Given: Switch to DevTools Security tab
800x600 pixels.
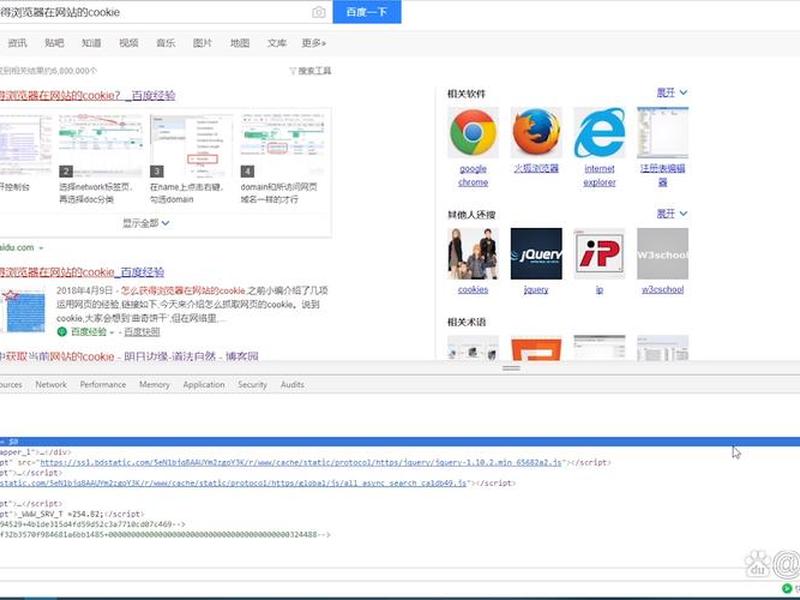Looking at the screenshot, I should (x=253, y=385).
